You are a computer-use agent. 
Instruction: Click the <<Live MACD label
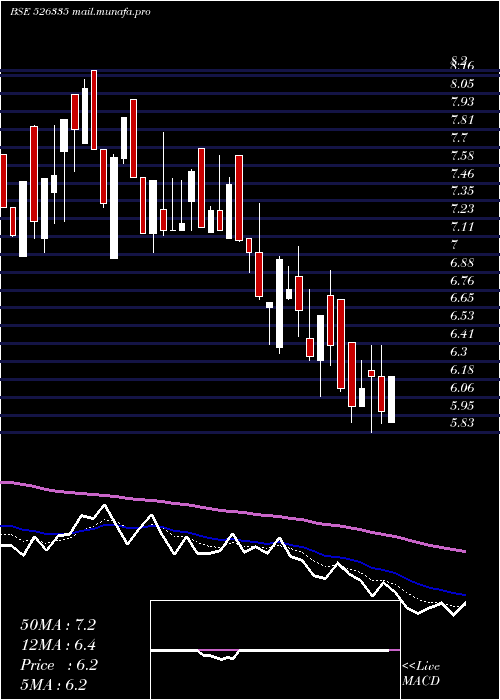point(421,673)
